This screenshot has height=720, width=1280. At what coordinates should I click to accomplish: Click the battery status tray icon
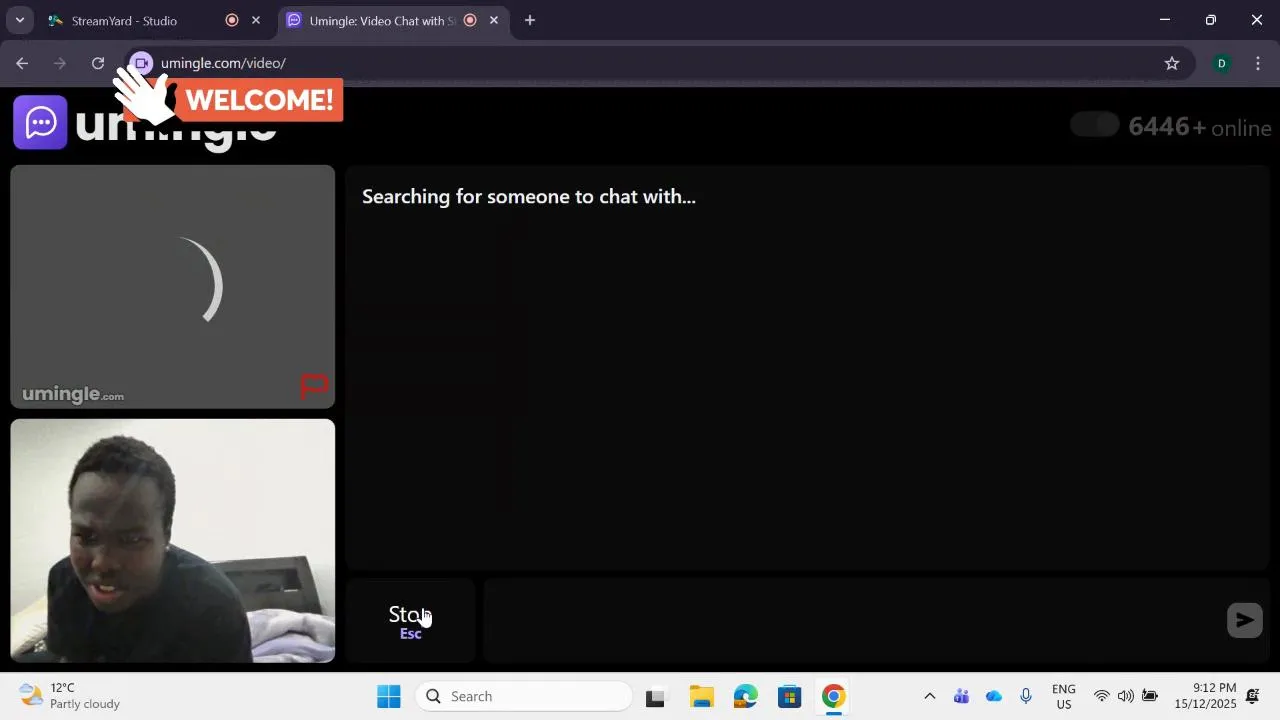1150,696
